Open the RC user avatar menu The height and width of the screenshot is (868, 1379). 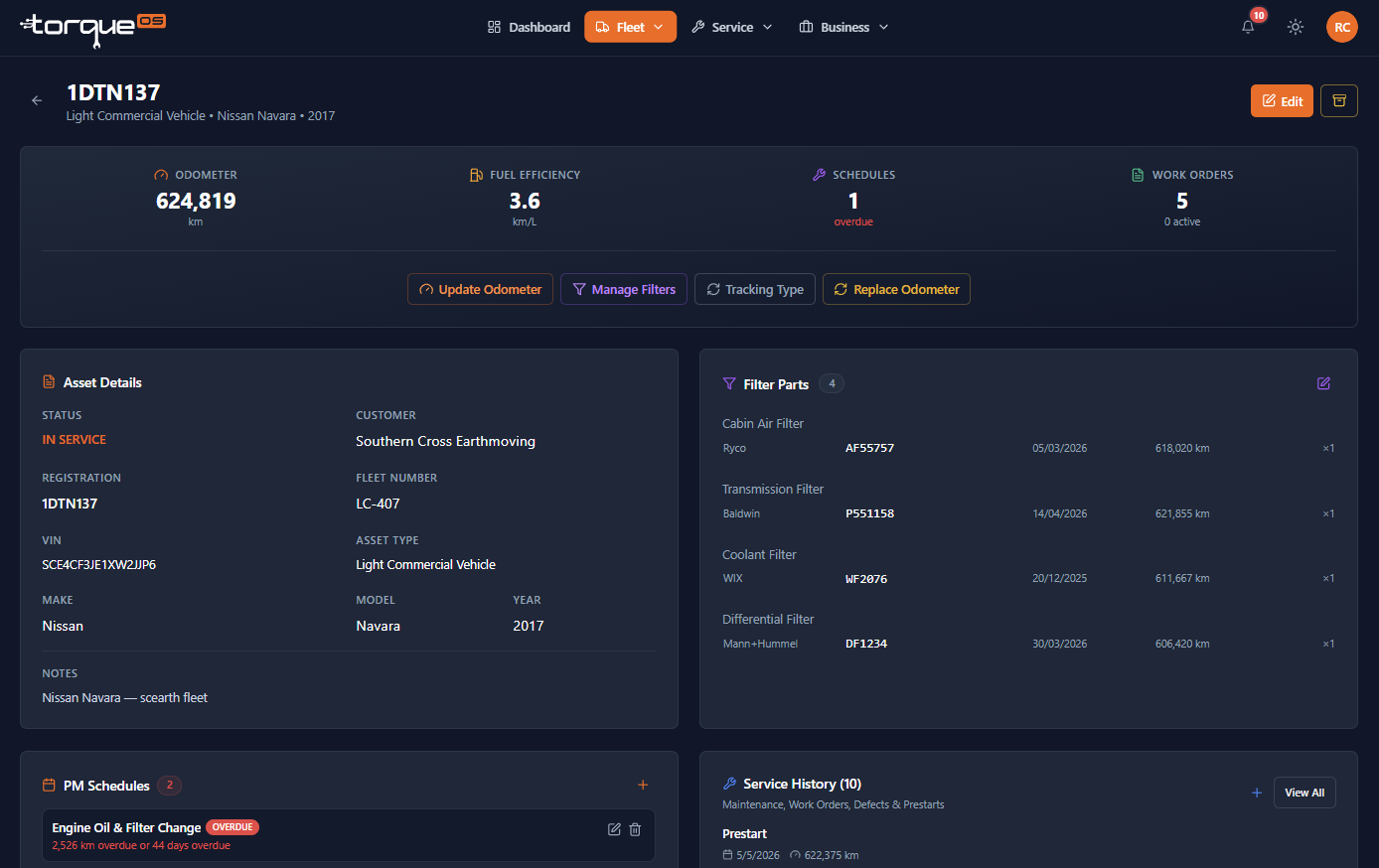(1342, 27)
